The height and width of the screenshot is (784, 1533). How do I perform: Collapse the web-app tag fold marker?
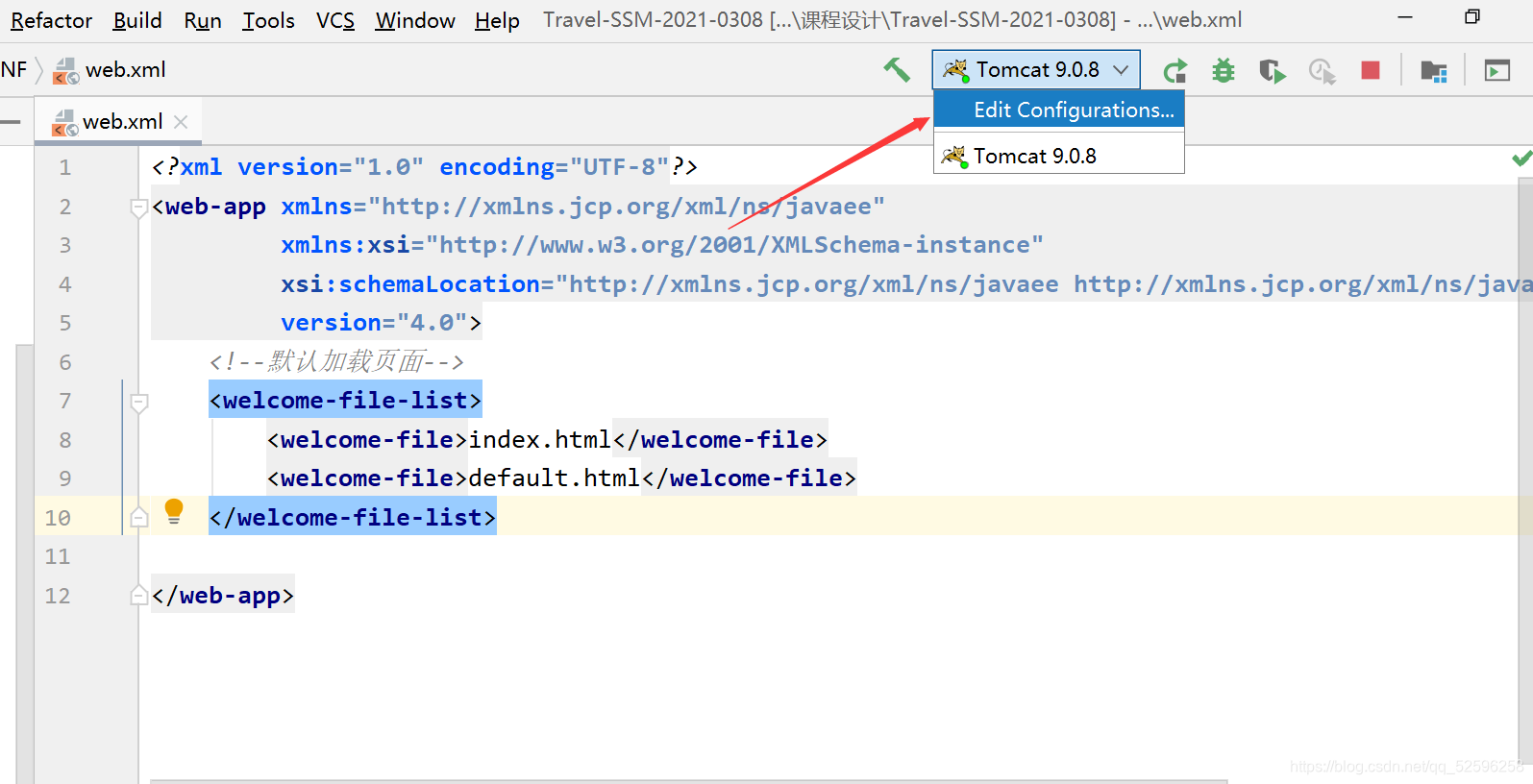(x=138, y=208)
